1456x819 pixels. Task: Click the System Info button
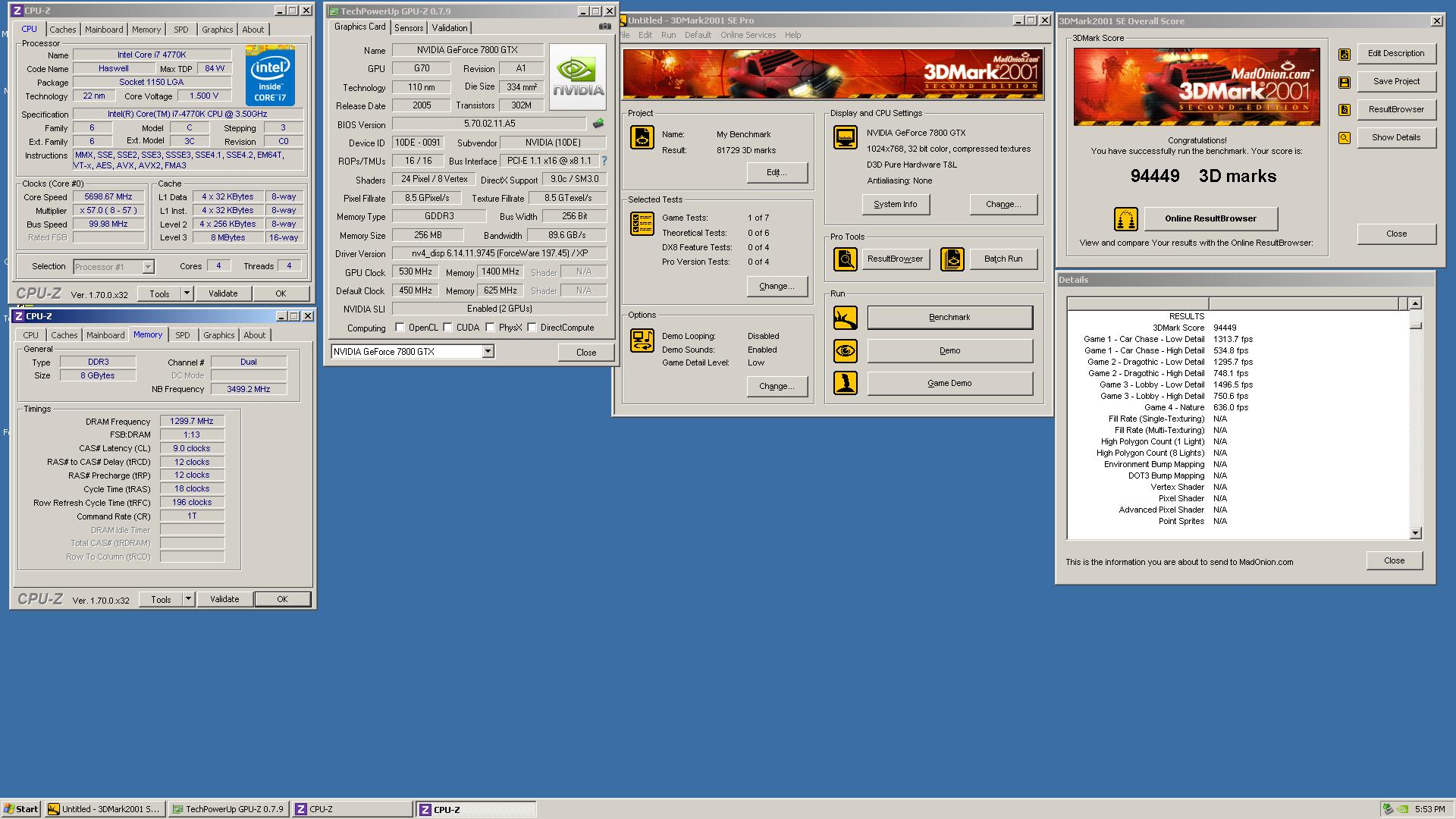pos(896,204)
